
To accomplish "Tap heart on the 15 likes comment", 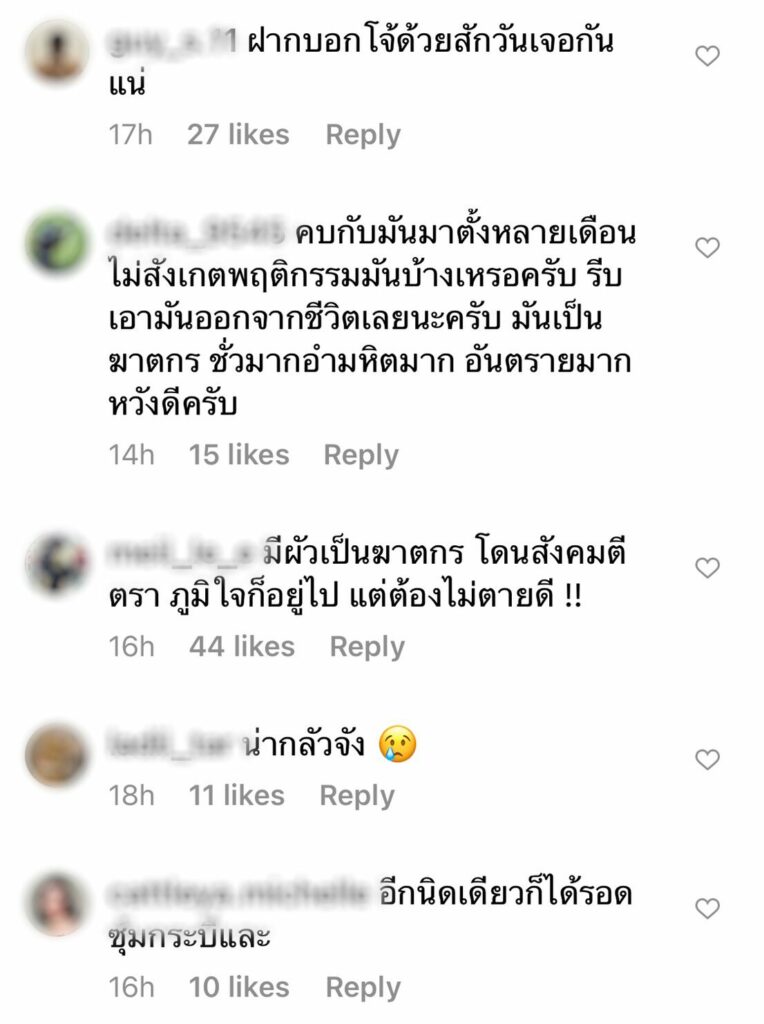I will (x=707, y=248).
